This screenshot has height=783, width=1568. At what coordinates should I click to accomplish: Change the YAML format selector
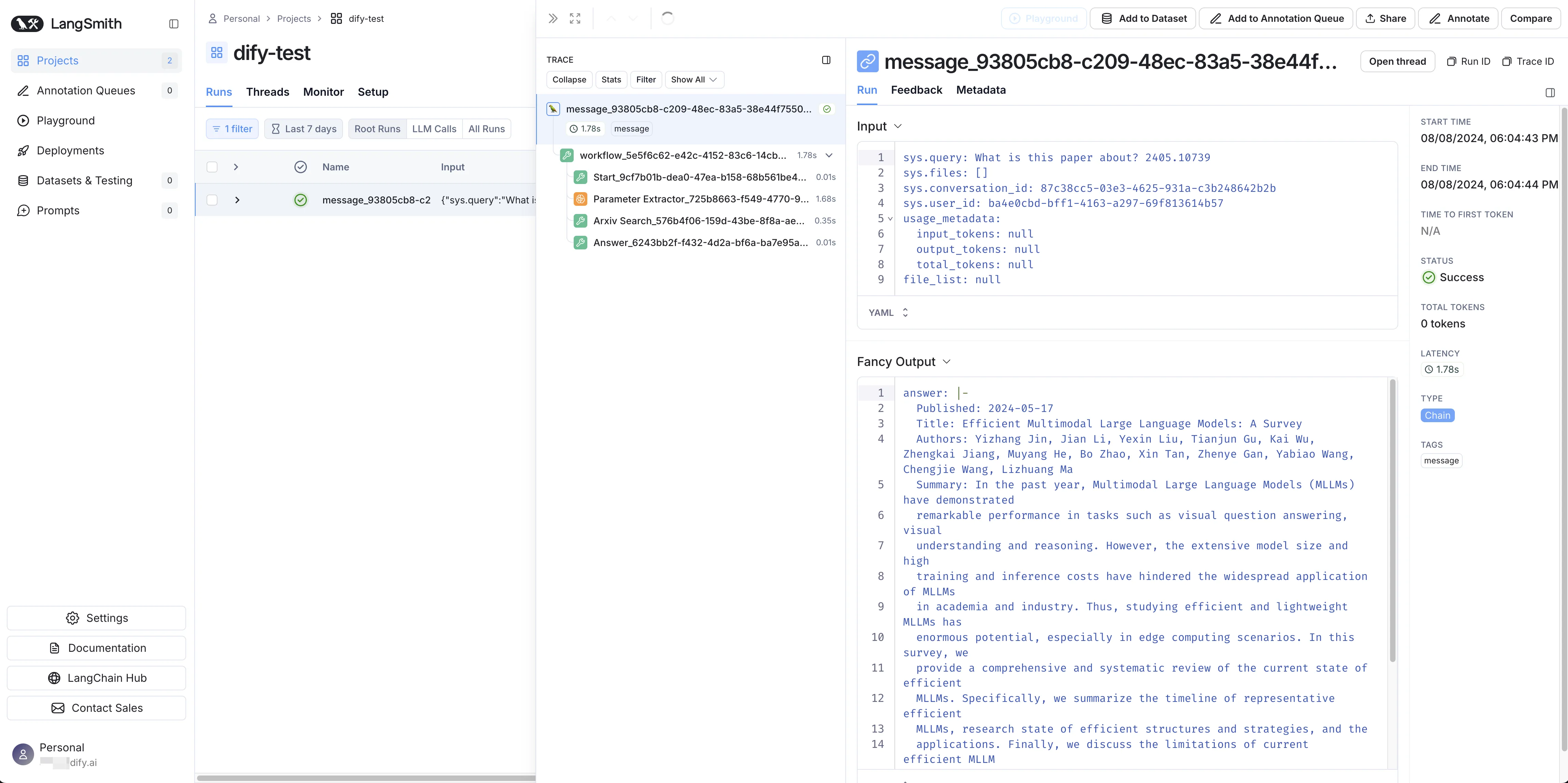click(888, 313)
